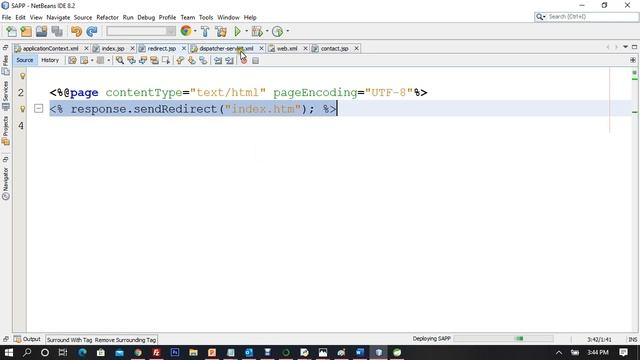Screen dimensions: 640x360
Task: Click the Toggle Bookmark icon
Action: pyautogui.click(x=203, y=60)
